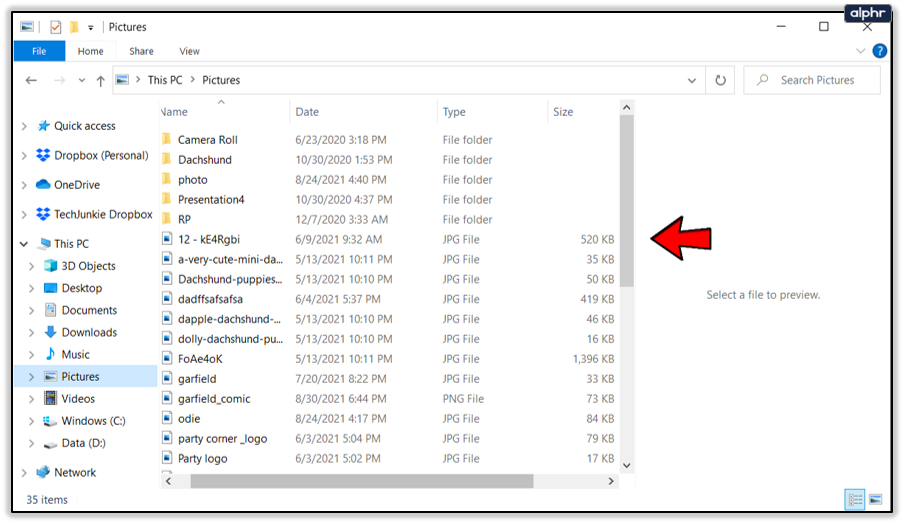The width and height of the screenshot is (904, 524).
Task: Select Network in navigation pane
Action: [x=75, y=472]
